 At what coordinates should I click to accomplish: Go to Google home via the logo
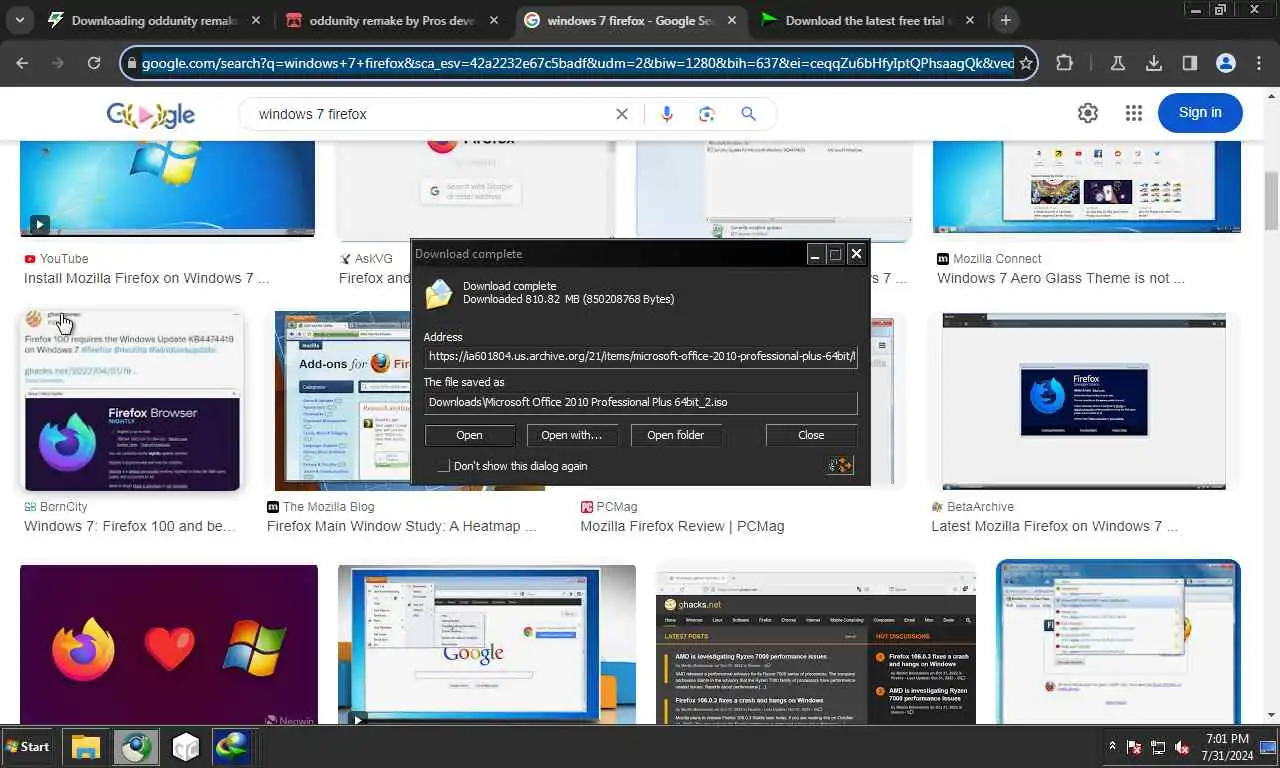click(x=151, y=115)
